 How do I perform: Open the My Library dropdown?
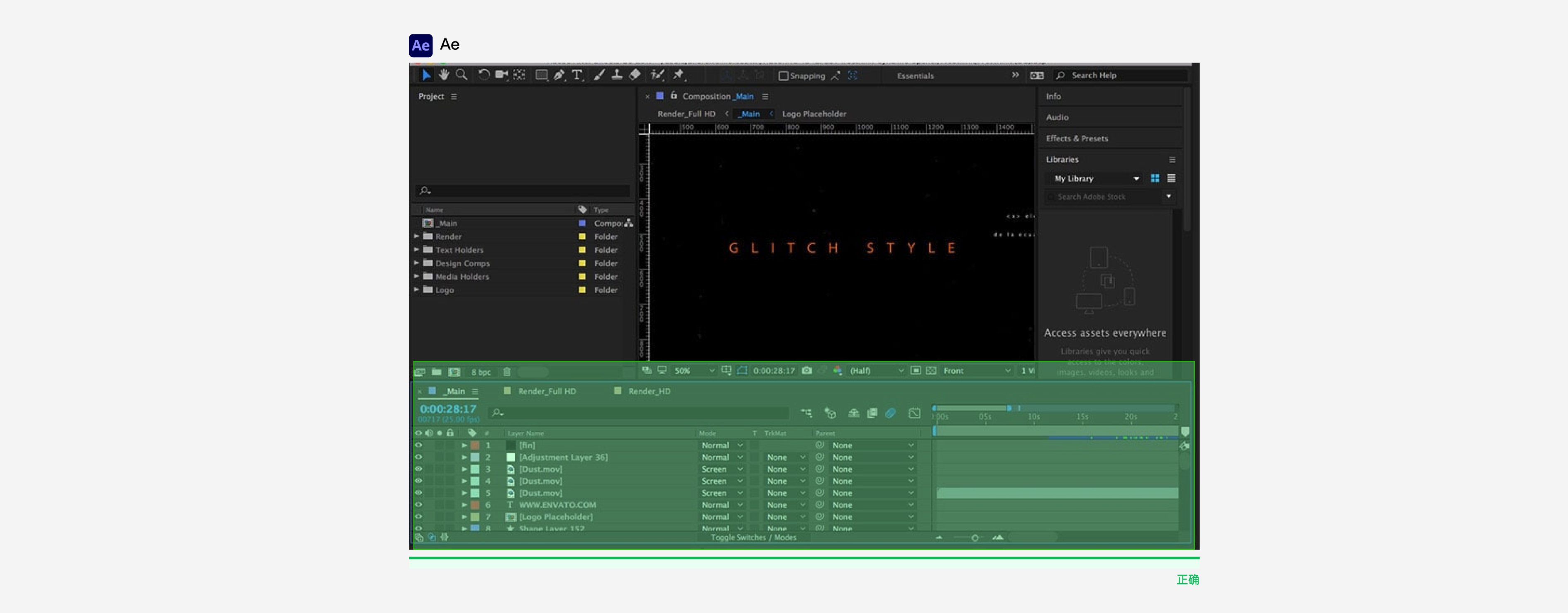click(x=1096, y=178)
